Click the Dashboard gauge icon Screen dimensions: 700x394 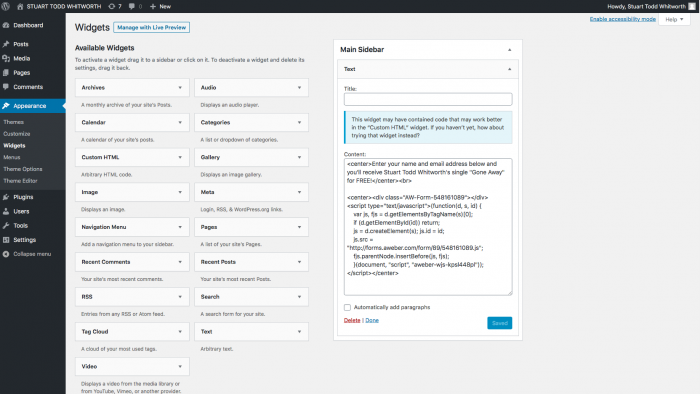point(6,25)
